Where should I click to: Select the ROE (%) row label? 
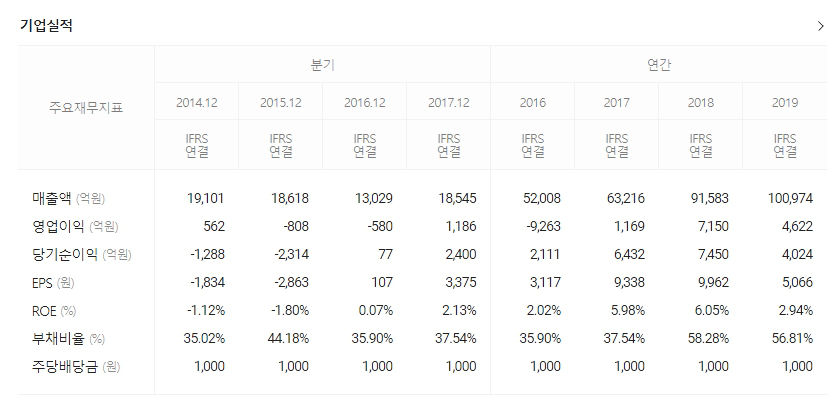(54, 310)
